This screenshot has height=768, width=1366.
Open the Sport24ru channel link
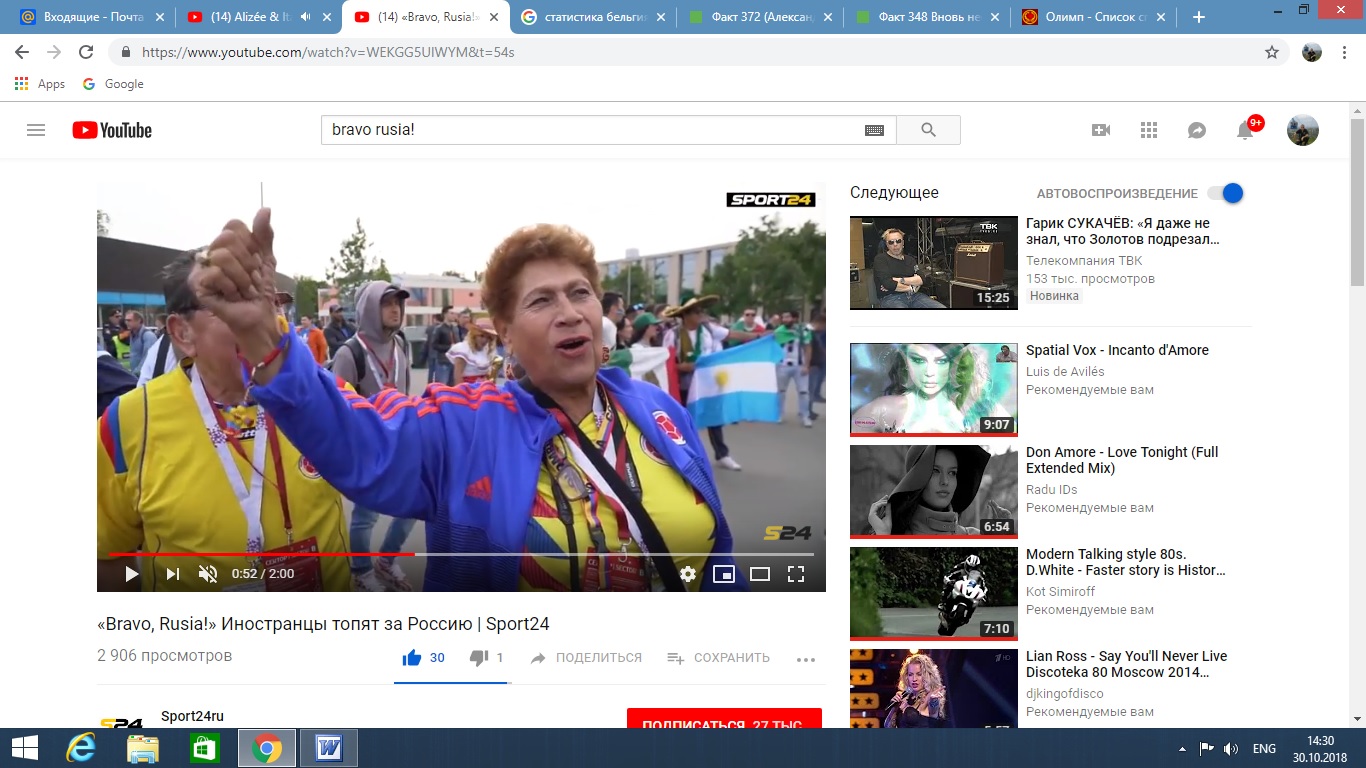(x=192, y=716)
